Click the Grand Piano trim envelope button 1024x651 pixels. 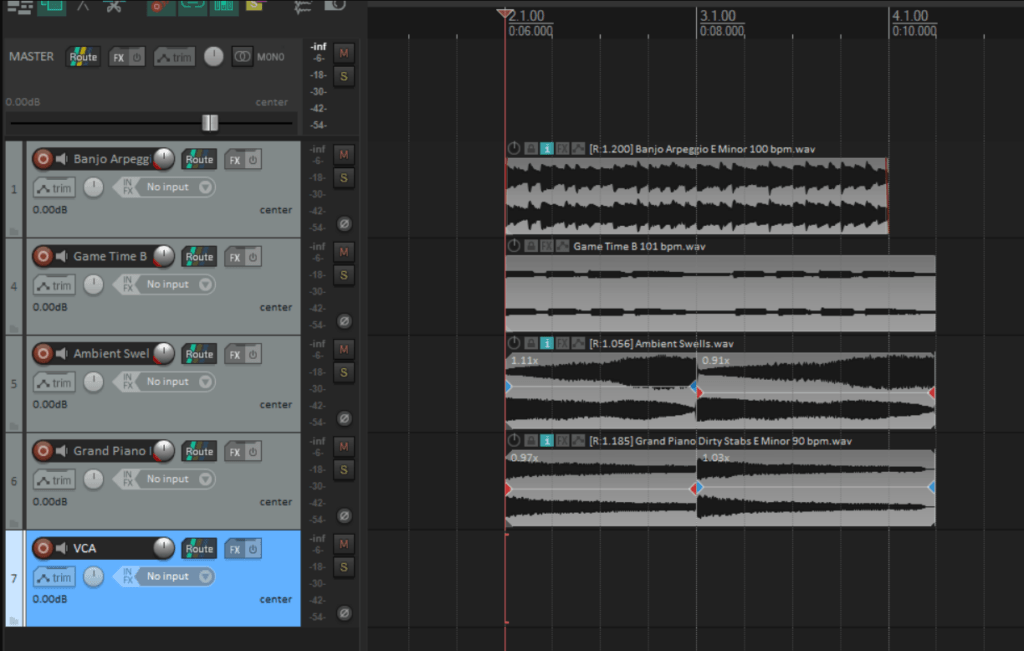click(54, 480)
